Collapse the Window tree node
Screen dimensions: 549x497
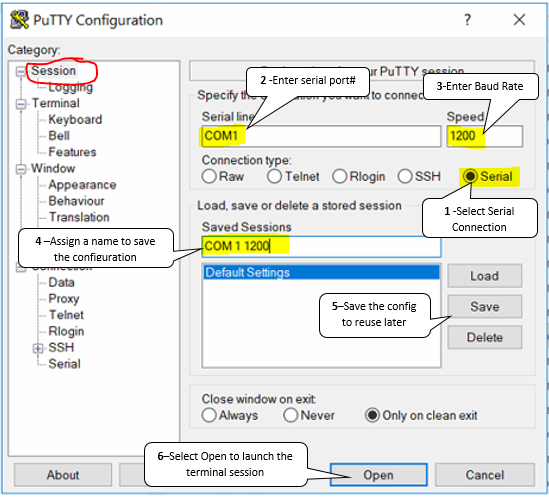pyautogui.click(x=21, y=169)
